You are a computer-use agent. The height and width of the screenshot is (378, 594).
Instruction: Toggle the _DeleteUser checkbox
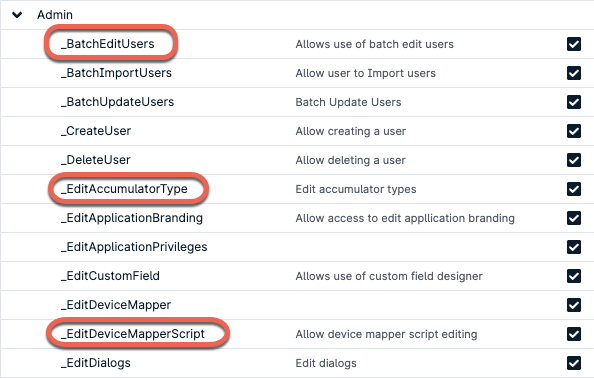pyautogui.click(x=574, y=160)
